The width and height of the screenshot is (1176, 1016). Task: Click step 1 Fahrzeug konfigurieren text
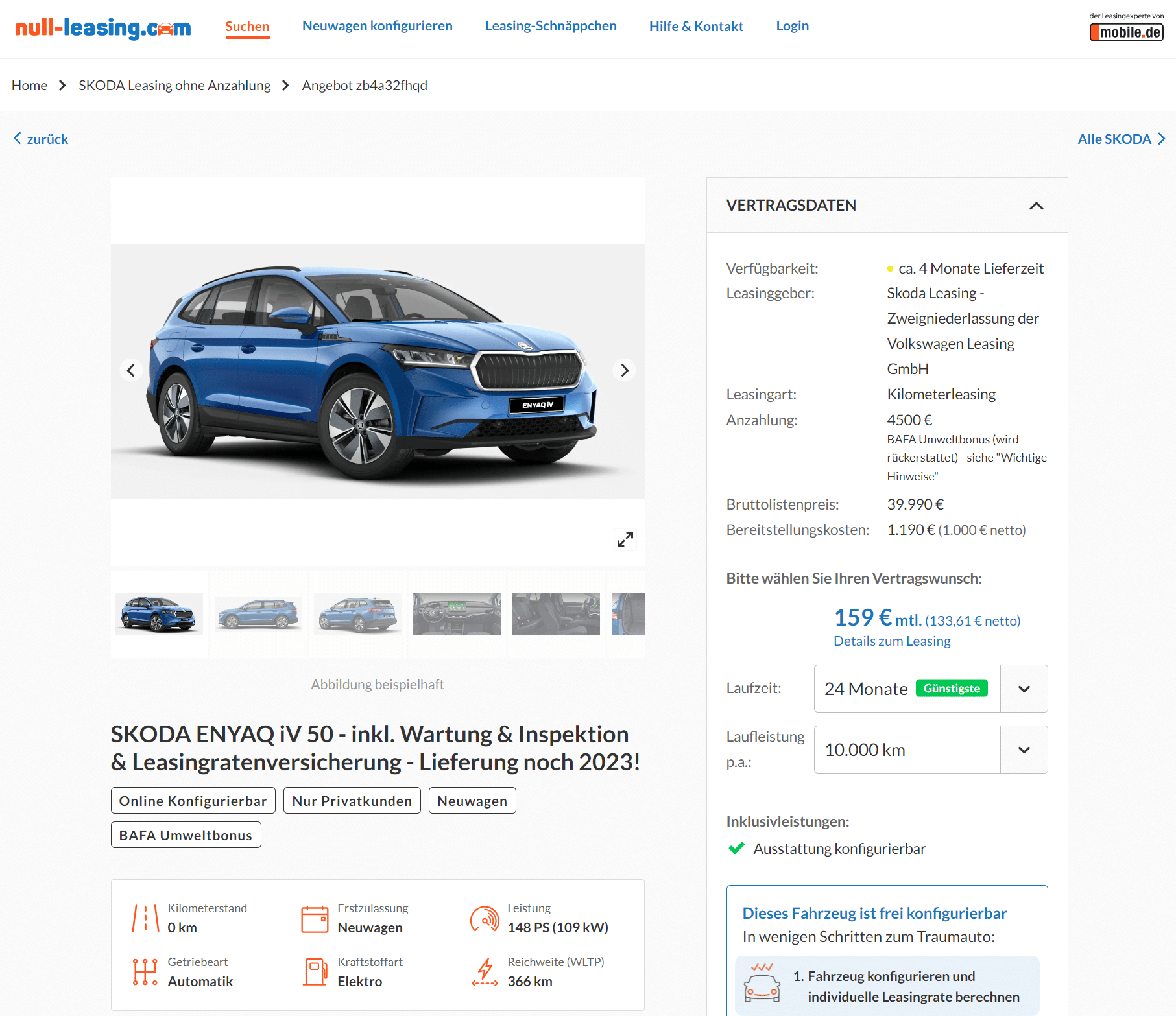tap(906, 986)
